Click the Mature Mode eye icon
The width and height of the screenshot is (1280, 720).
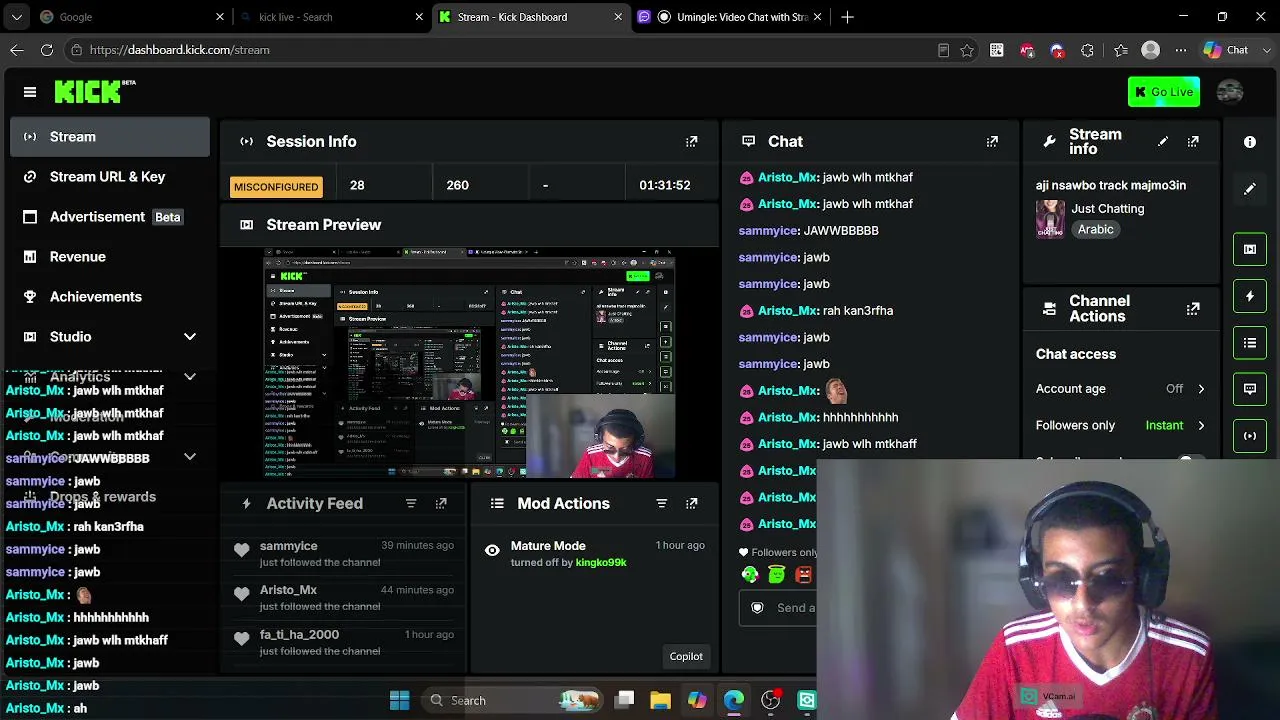point(492,551)
